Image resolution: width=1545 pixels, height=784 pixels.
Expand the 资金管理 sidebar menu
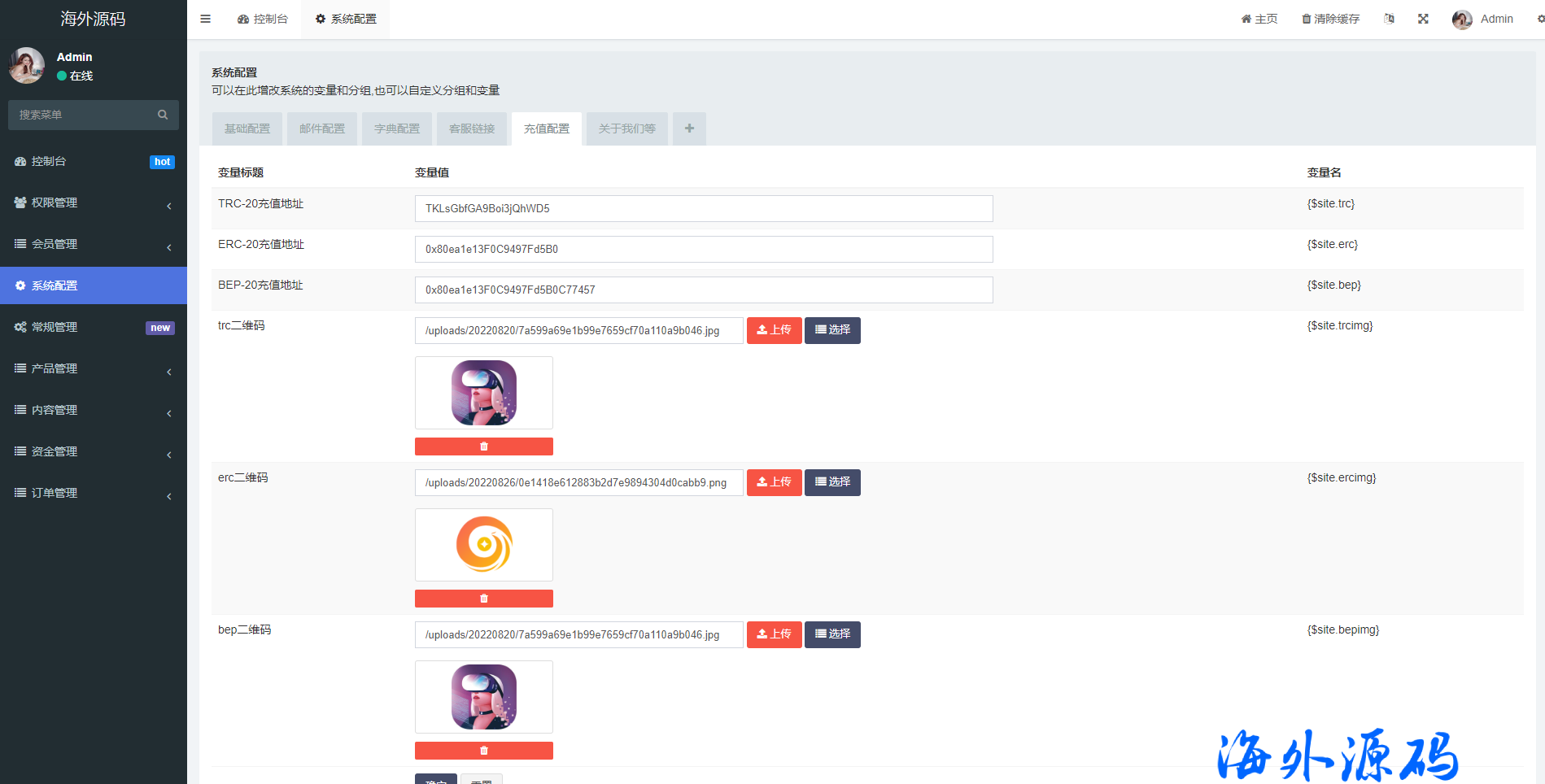93,451
